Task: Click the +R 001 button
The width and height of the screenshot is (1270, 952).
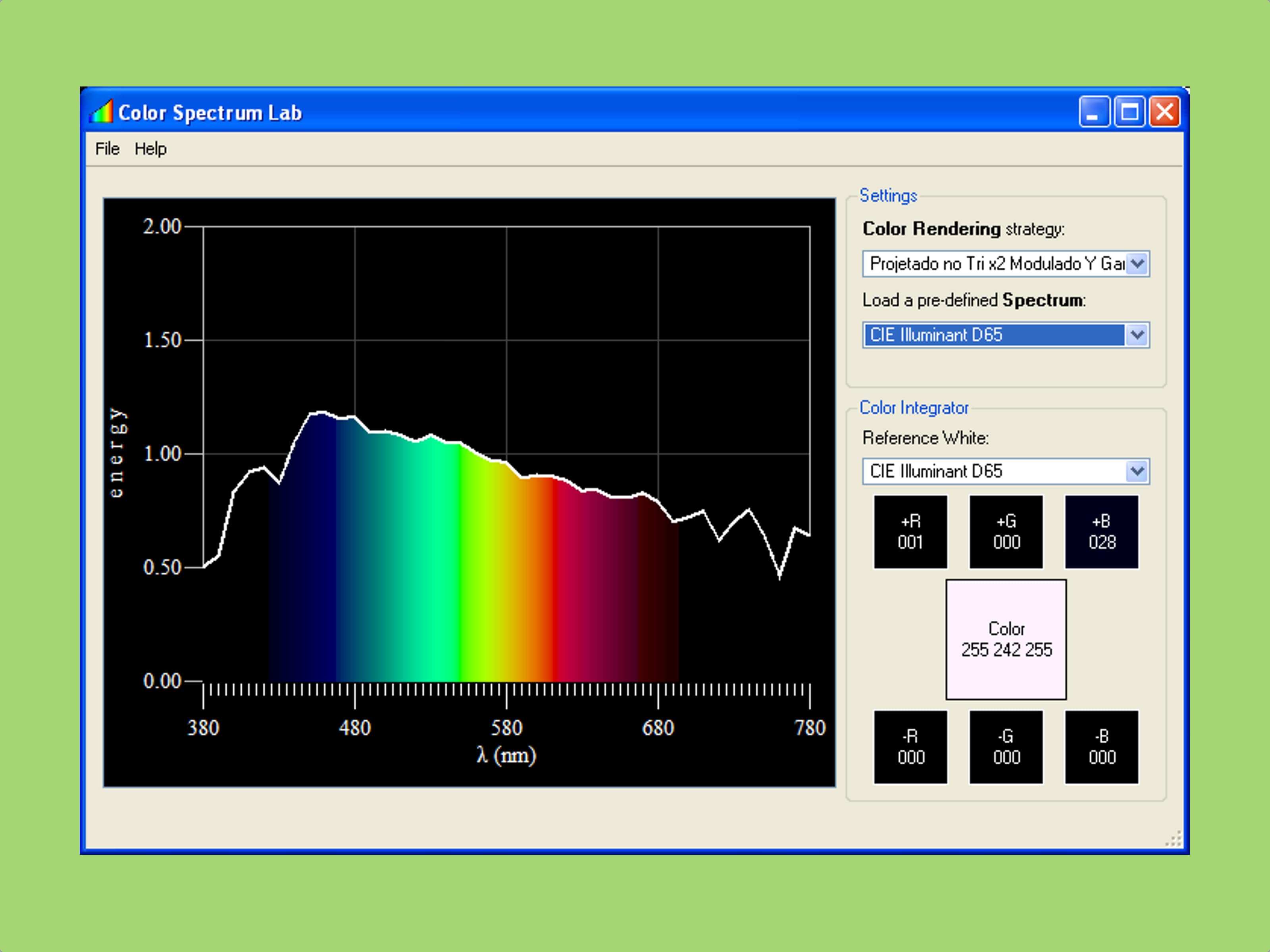Action: pyautogui.click(x=910, y=532)
